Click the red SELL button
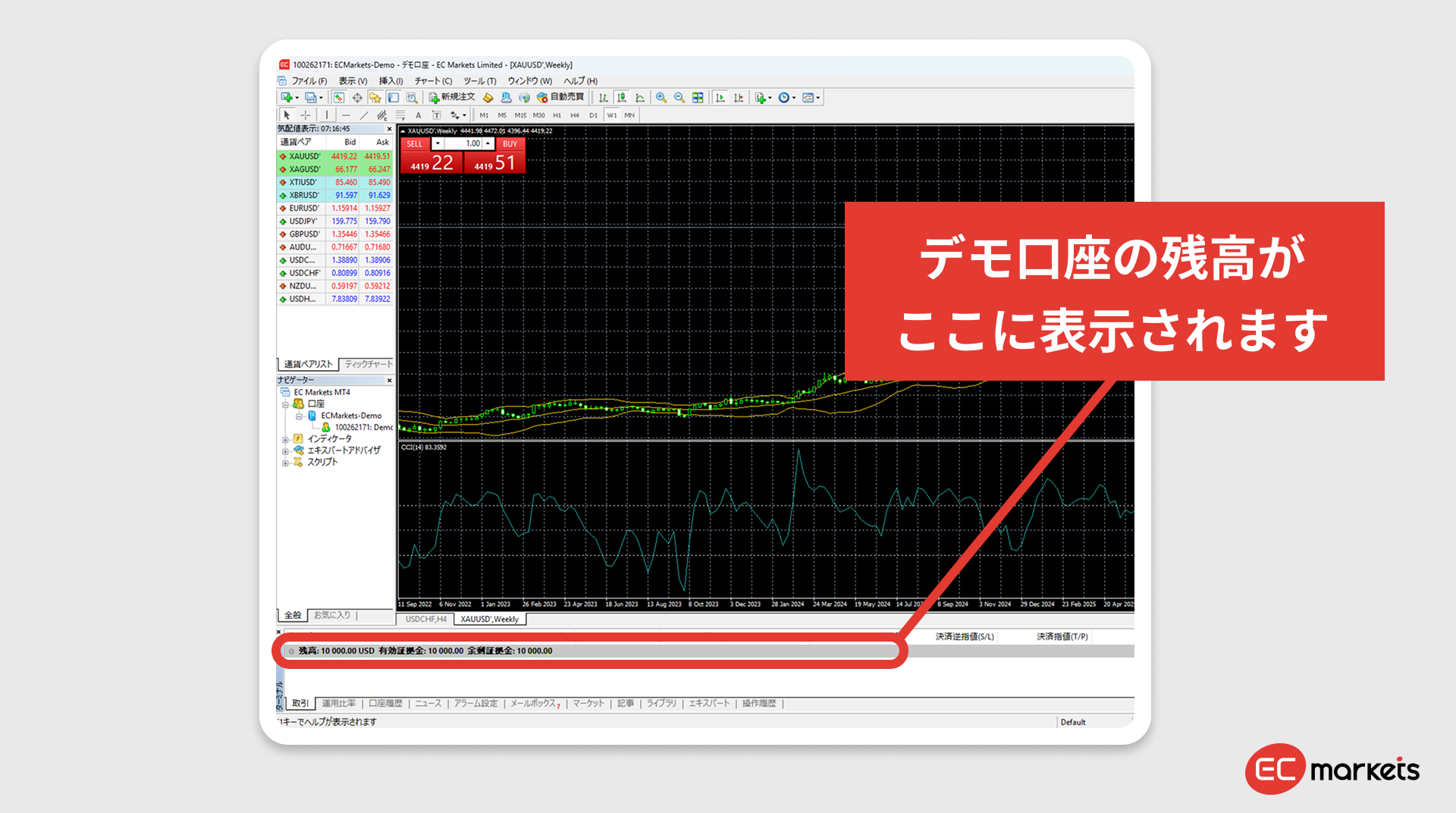 [415, 143]
